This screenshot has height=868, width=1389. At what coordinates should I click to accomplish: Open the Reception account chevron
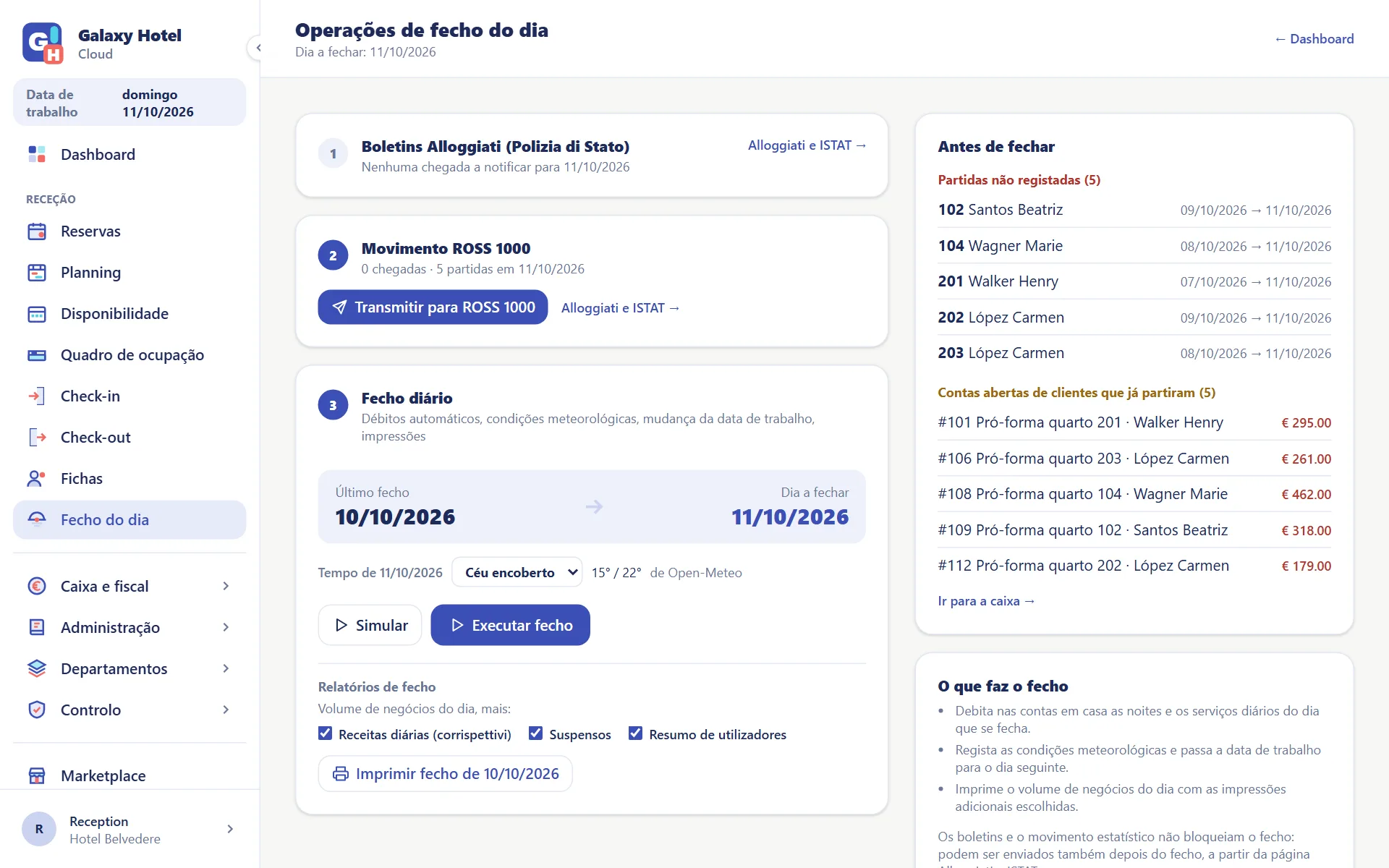pos(230,829)
